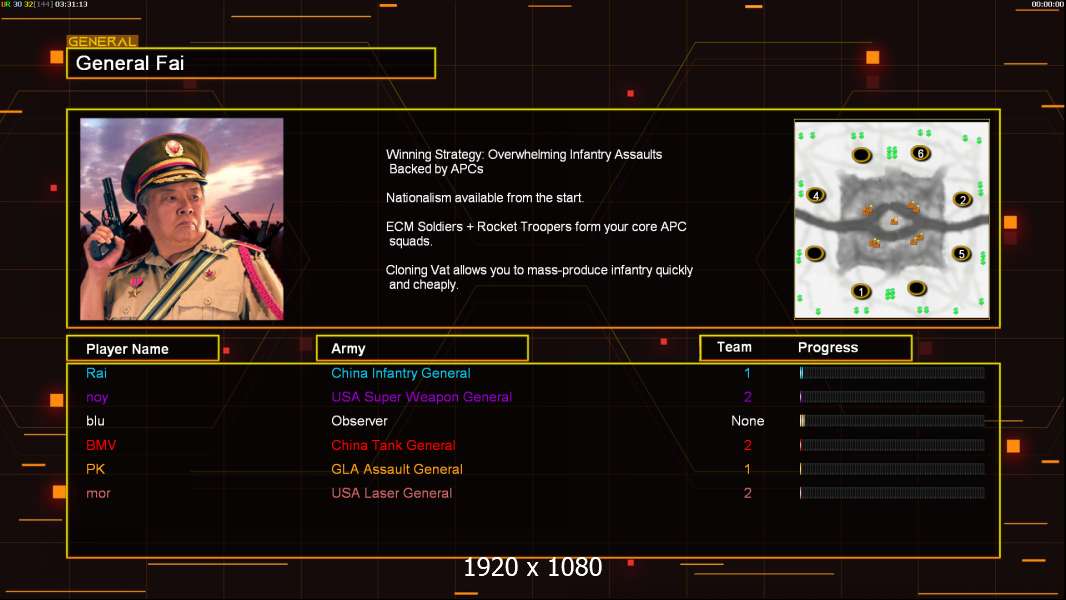
Task: Click the Nationalism available from the start line
Action: (485, 198)
